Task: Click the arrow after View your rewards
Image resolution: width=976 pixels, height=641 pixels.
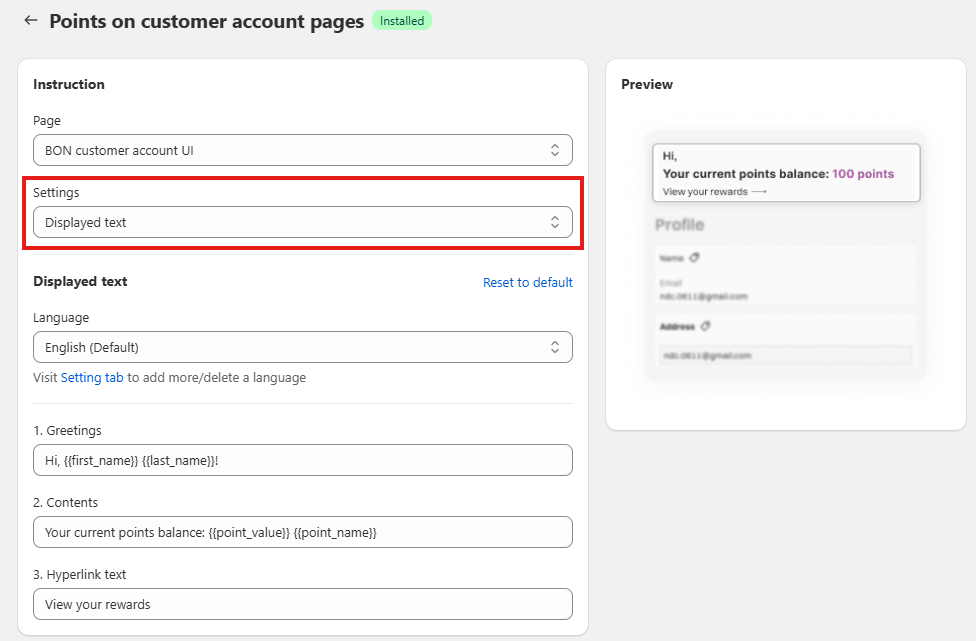Action: tap(758, 192)
